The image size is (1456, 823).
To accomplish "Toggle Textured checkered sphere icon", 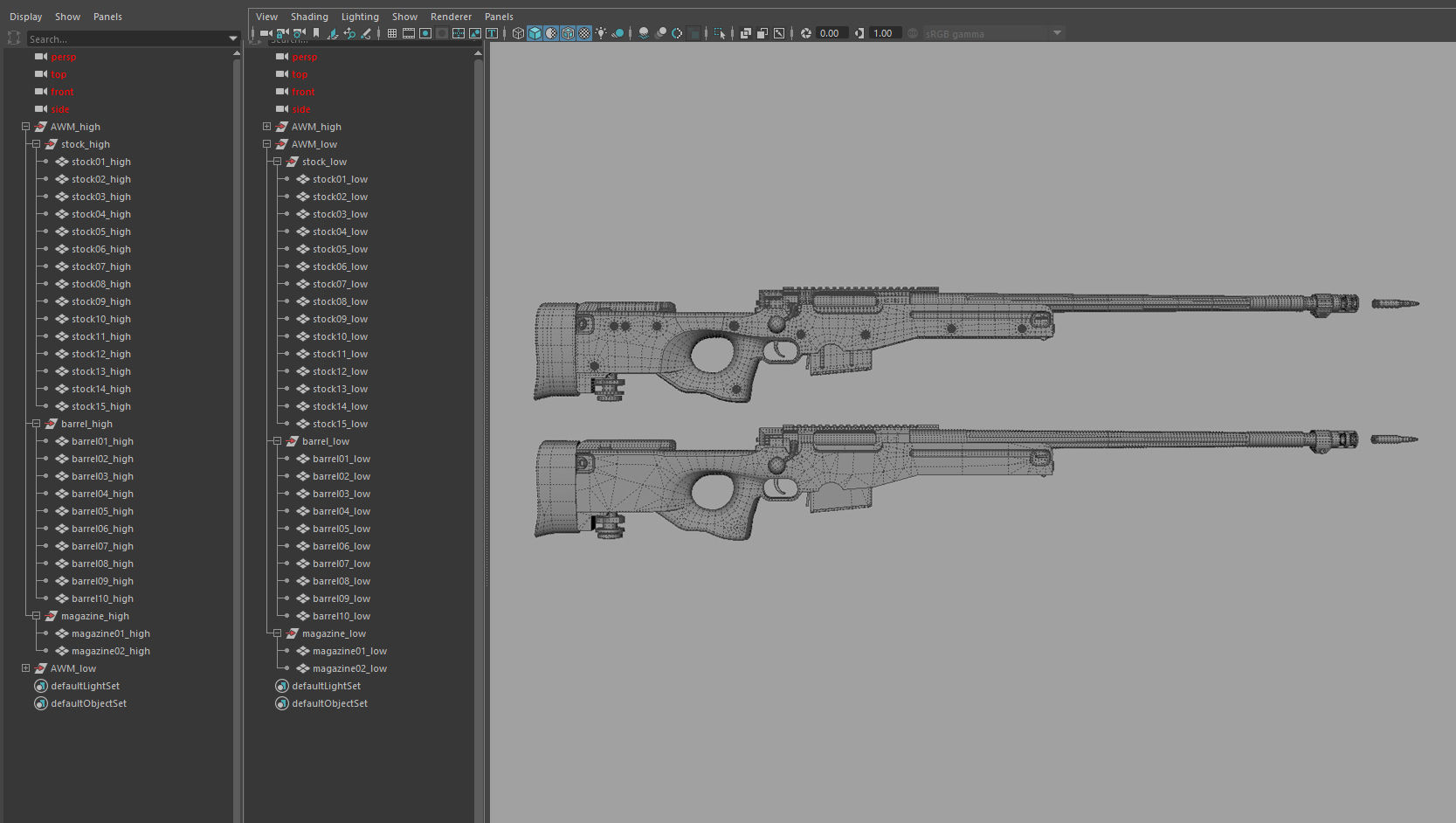I will click(584, 33).
